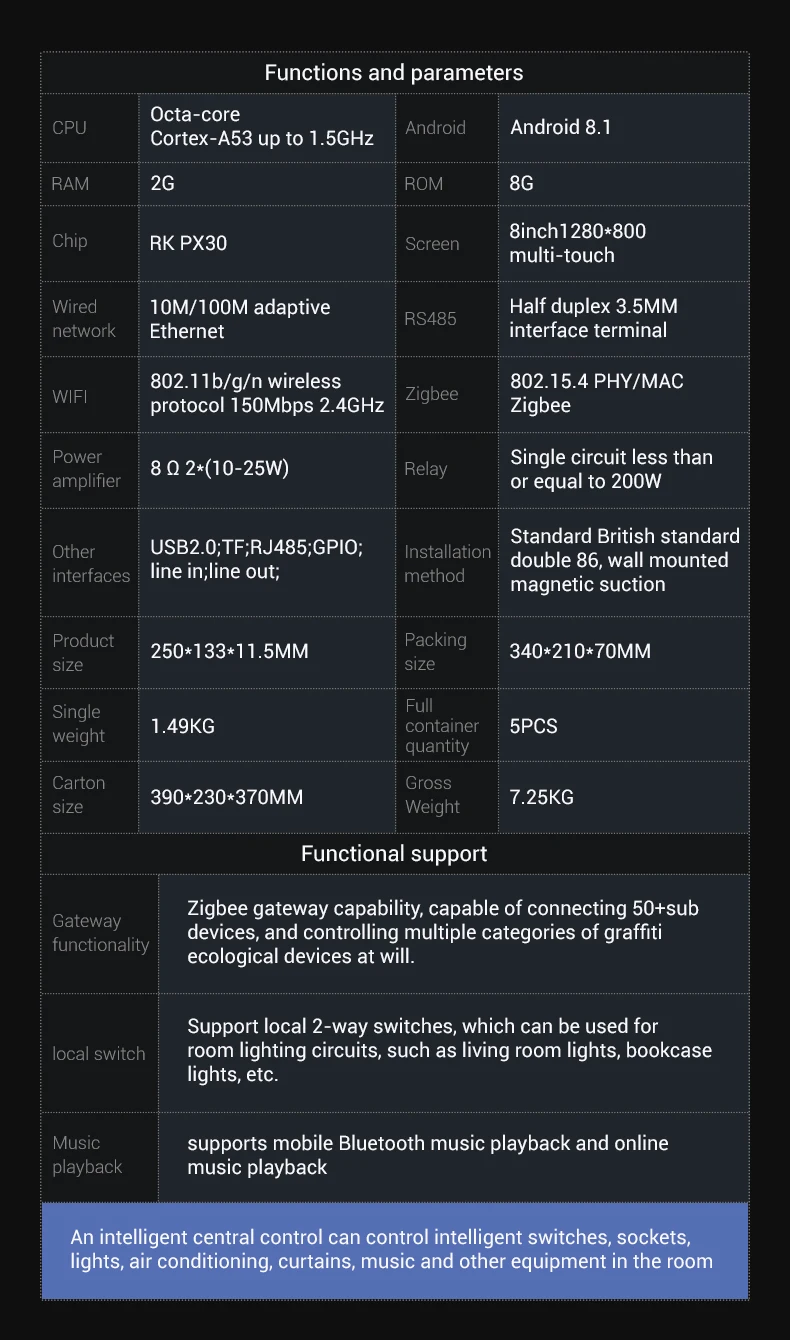The width and height of the screenshot is (790, 1340).
Task: Select the ROM 8G value
Action: point(522,184)
